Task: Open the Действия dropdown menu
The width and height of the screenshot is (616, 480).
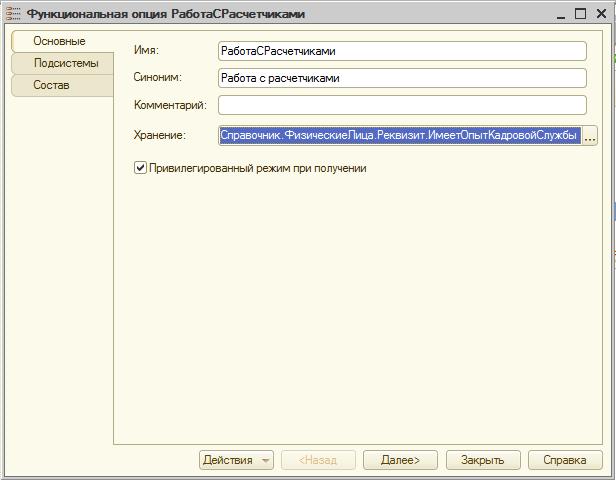Action: [236, 460]
